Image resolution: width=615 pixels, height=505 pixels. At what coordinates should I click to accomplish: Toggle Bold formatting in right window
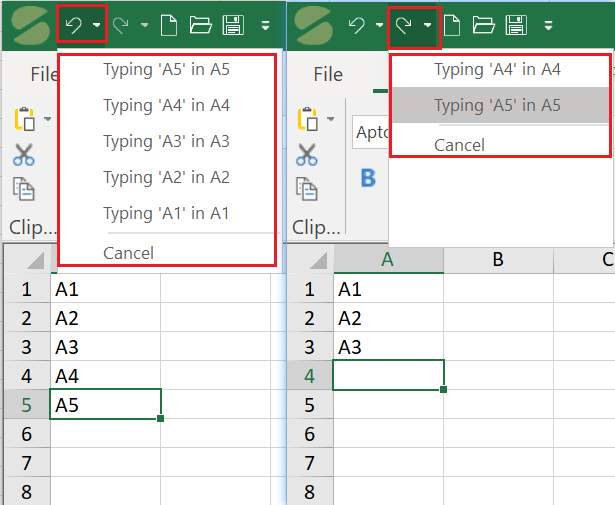[368, 178]
